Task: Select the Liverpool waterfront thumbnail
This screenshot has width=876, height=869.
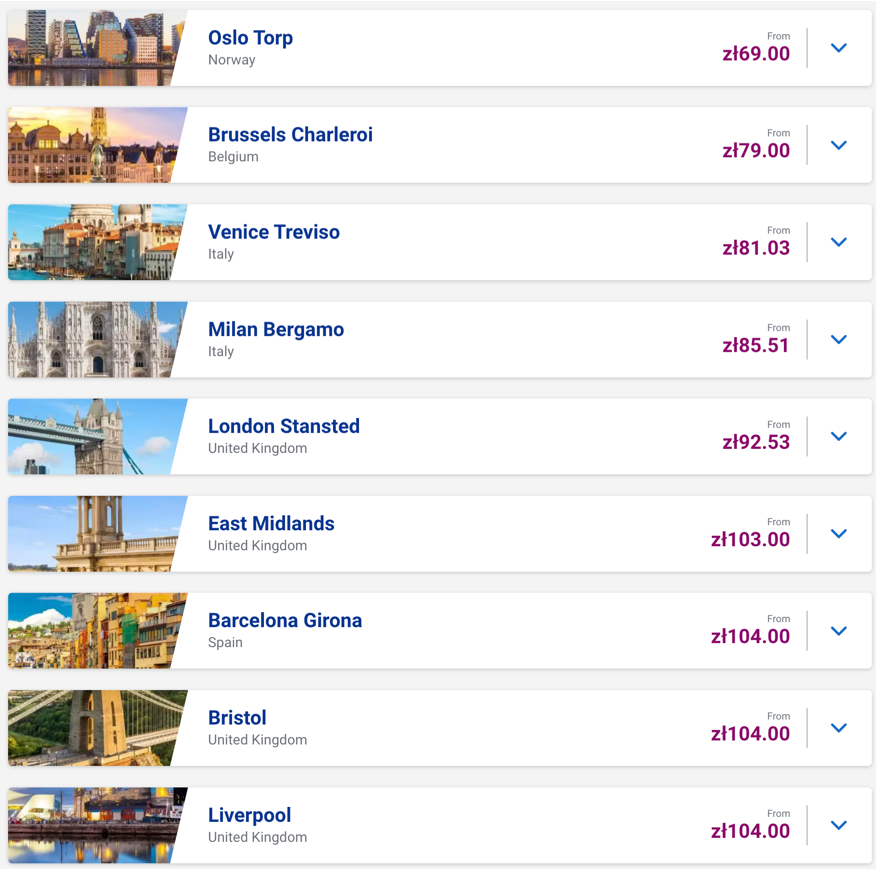Action: coord(97,825)
